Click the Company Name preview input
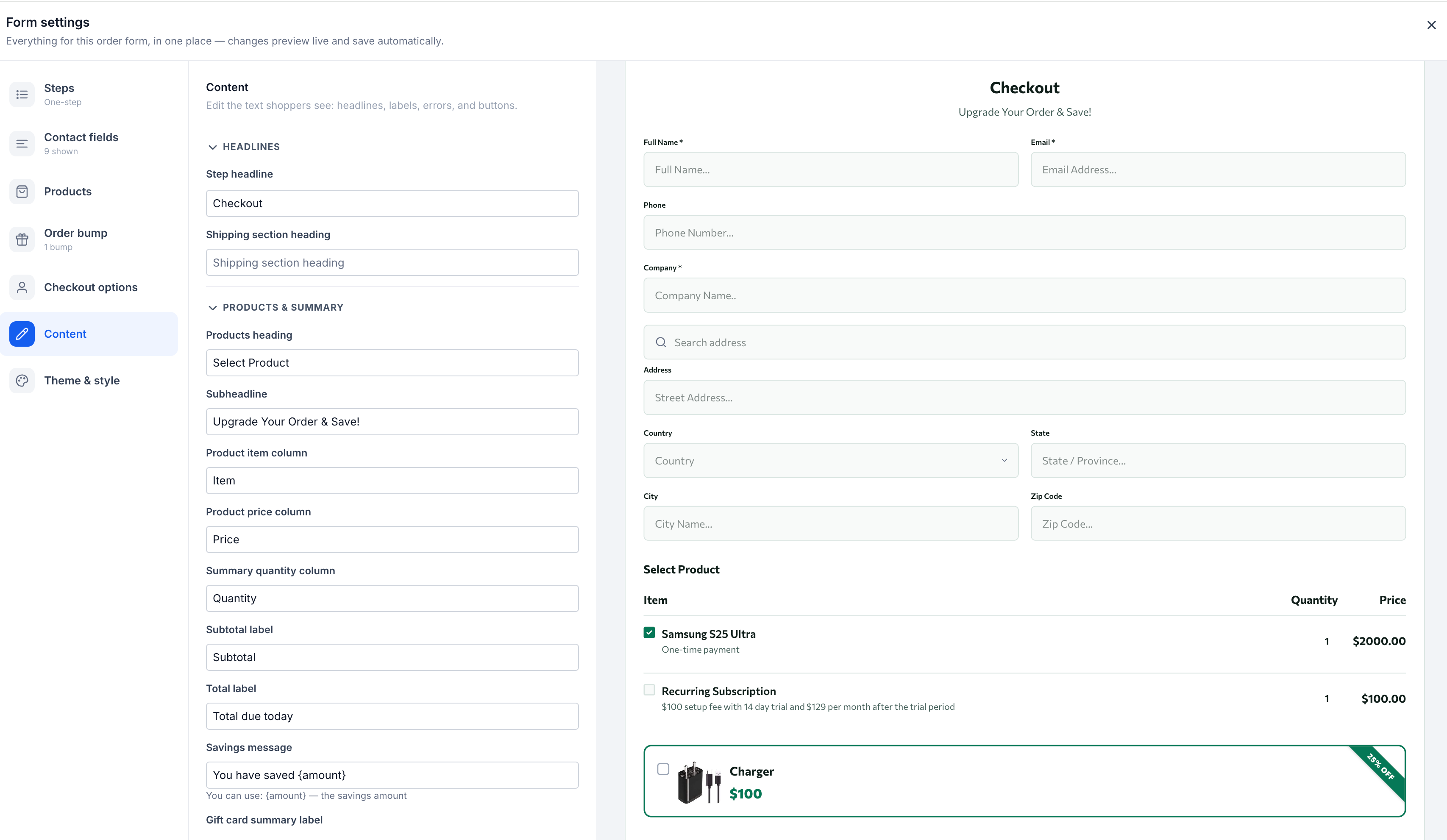This screenshot has height=840, width=1447. (x=1024, y=295)
